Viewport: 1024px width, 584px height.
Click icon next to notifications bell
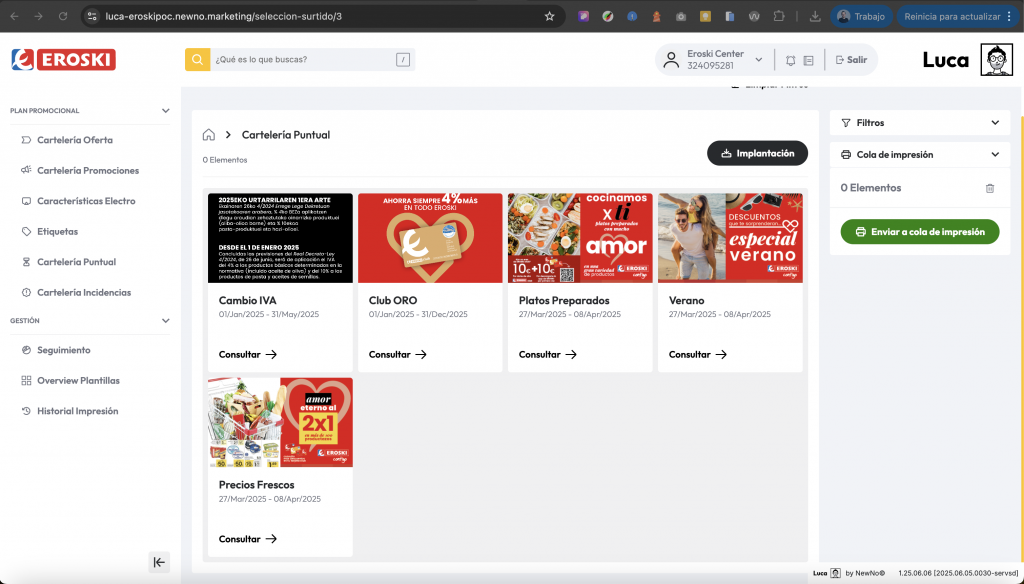808,60
